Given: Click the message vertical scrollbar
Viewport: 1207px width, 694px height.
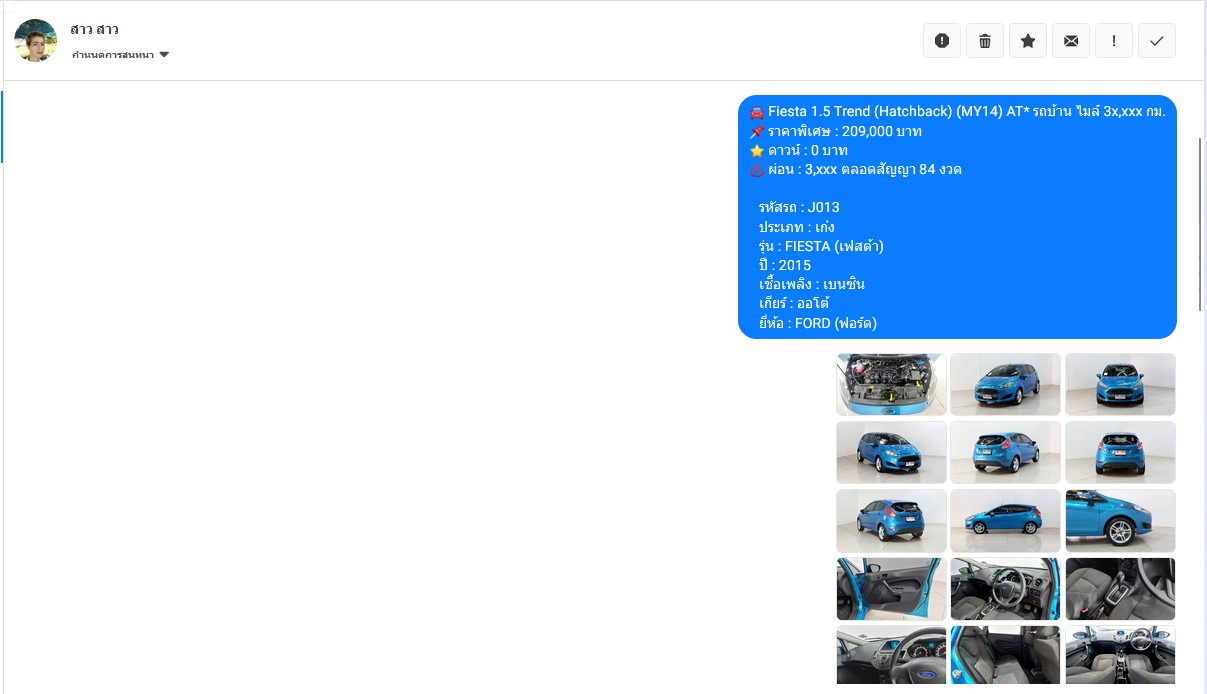Looking at the screenshot, I should point(1200,223).
